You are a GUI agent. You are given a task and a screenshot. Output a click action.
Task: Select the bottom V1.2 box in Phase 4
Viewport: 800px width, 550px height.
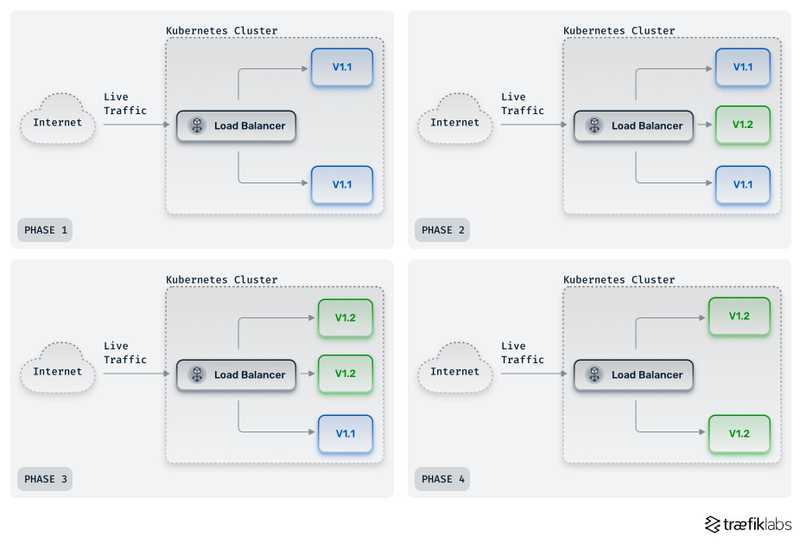[739, 434]
